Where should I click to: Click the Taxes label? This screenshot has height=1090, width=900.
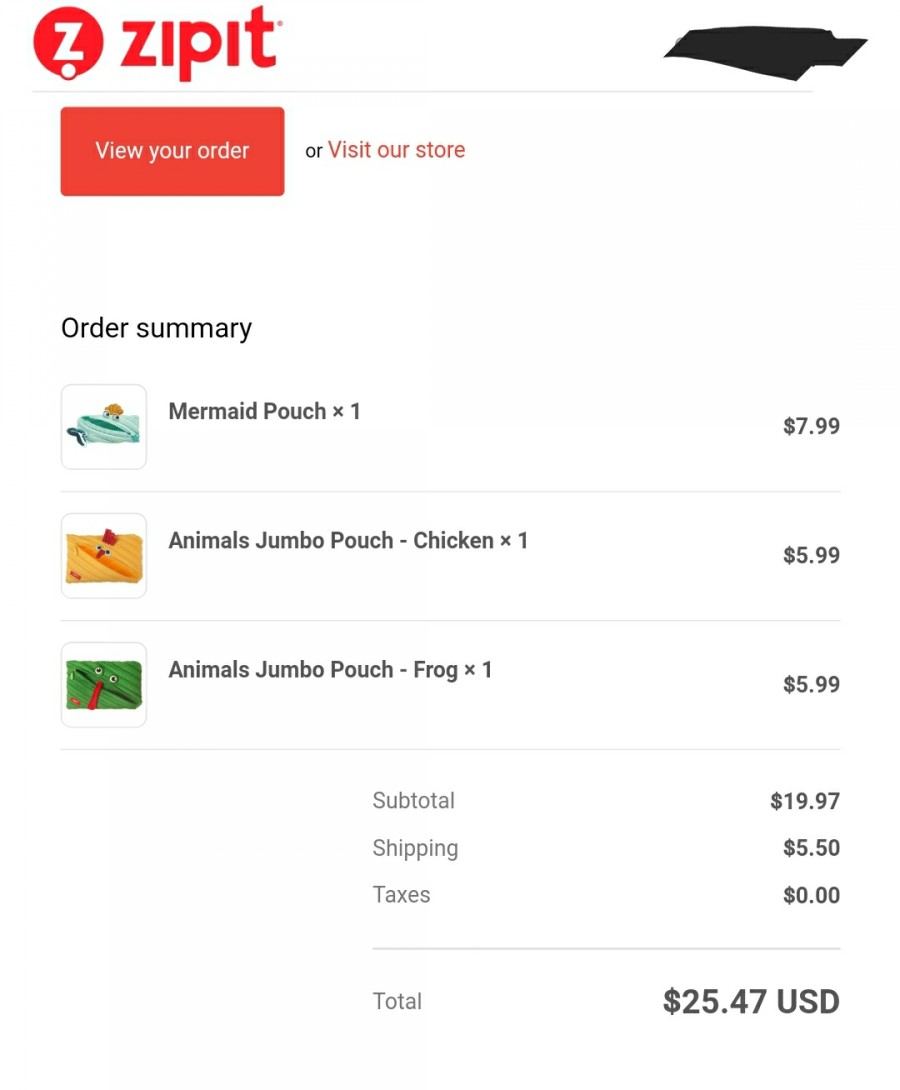(401, 895)
